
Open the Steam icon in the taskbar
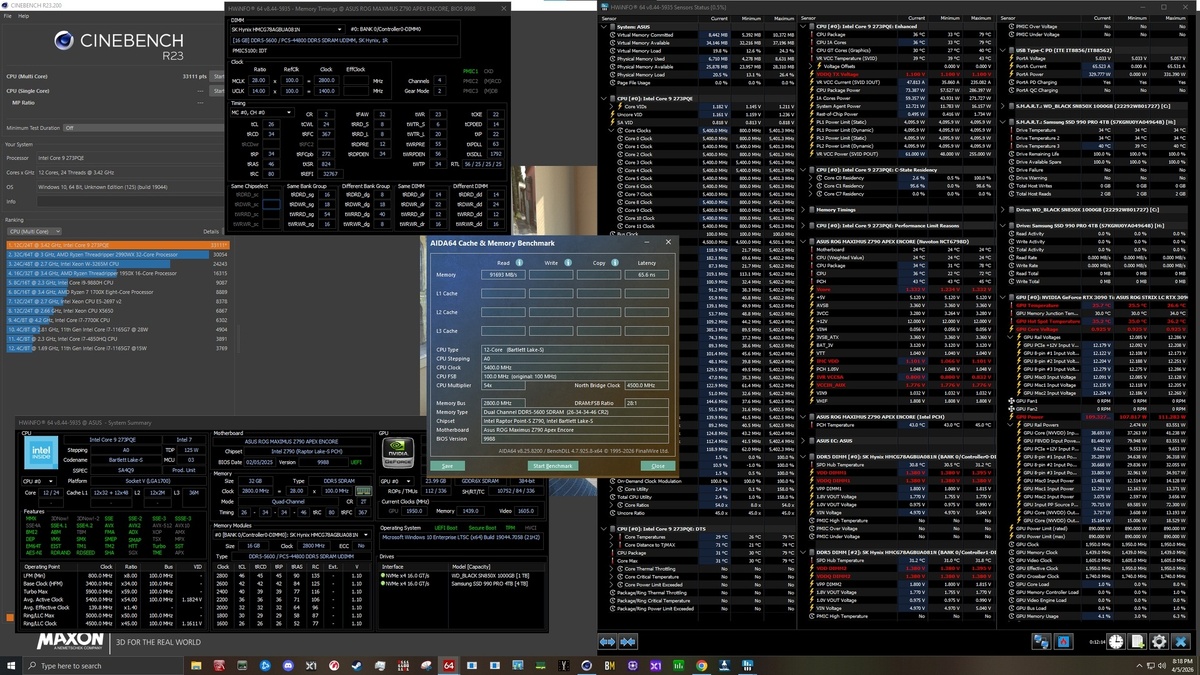357,665
